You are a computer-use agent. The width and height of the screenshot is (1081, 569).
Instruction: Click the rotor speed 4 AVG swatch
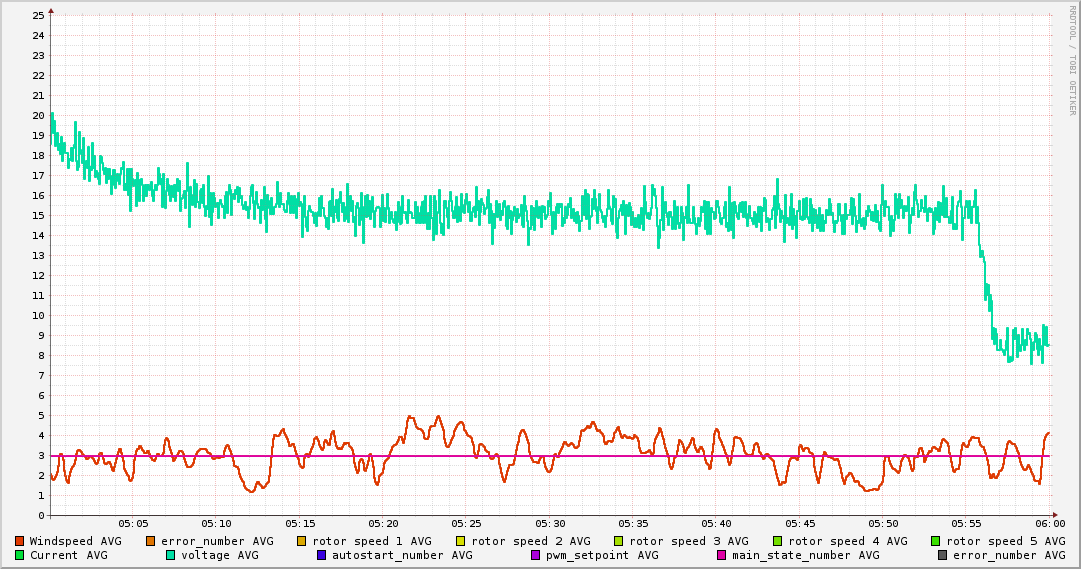coord(777,541)
